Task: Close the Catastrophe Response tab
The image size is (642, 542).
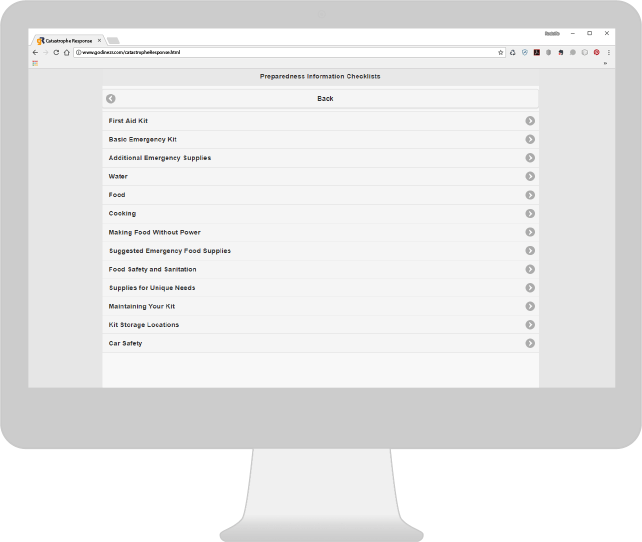Action: click(x=99, y=41)
